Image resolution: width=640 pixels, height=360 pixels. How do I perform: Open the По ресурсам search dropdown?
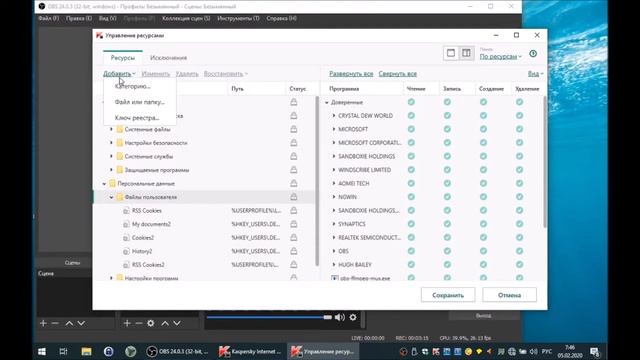[x=500, y=57]
